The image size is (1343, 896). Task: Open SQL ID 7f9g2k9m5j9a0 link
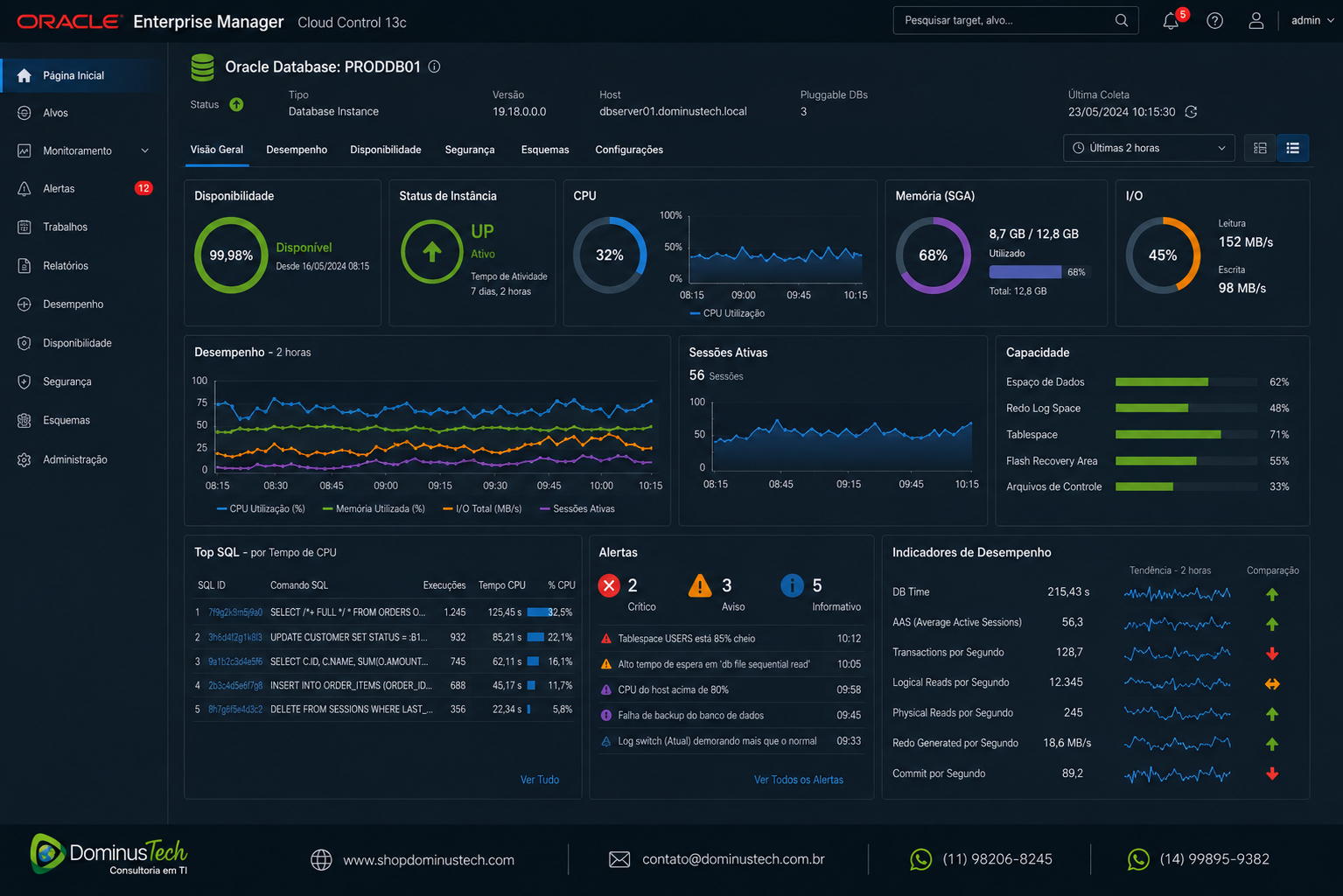[235, 612]
